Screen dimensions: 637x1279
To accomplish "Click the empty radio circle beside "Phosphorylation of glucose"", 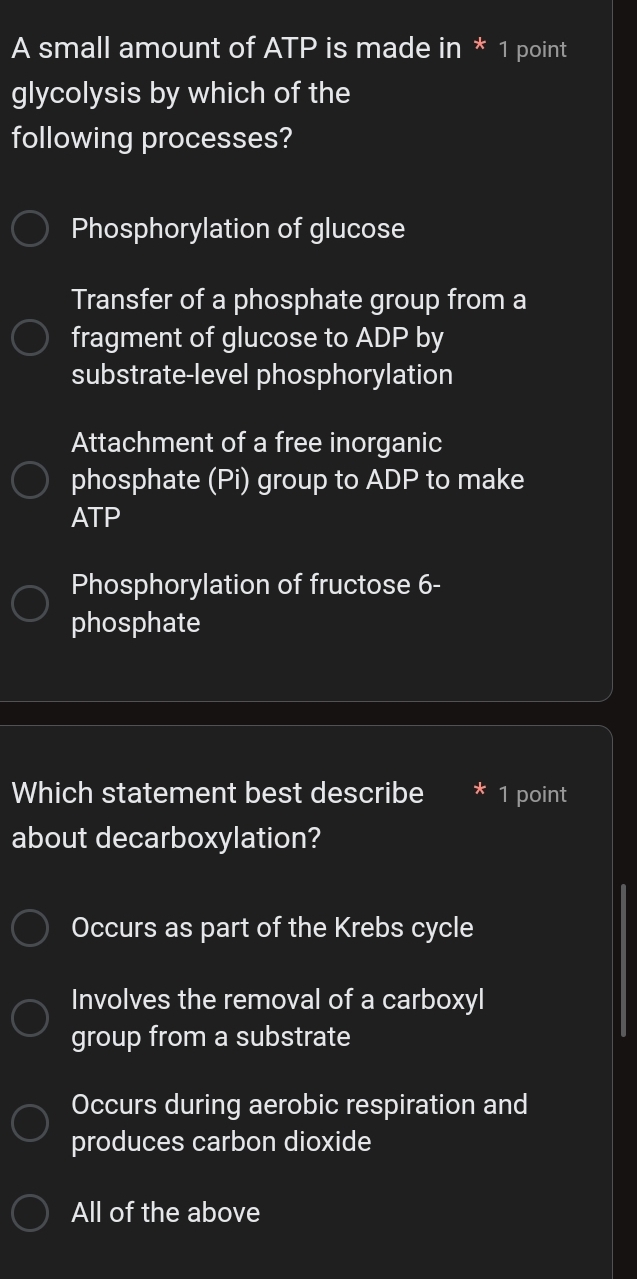I will coord(30,229).
